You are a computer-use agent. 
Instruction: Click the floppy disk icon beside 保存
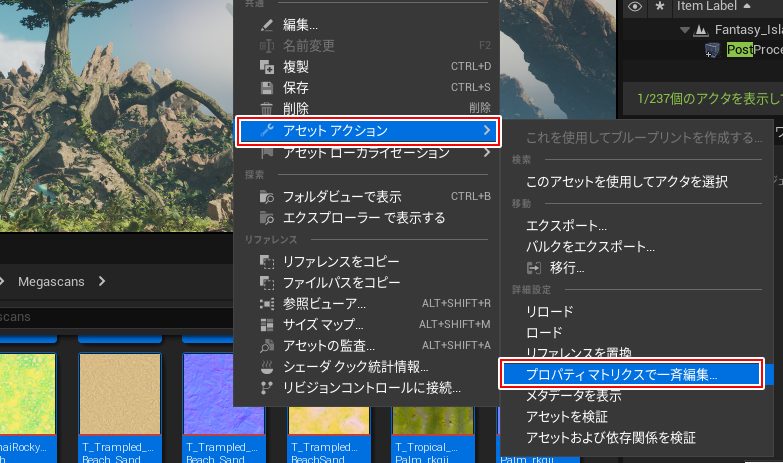tap(266, 88)
